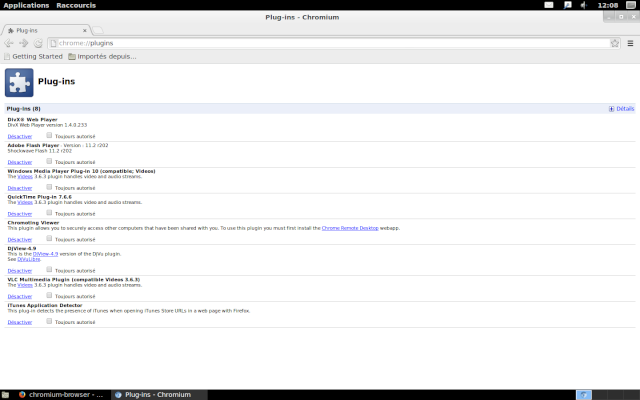Disable the iTunes Application Detector plugin
Screen dimensions: 640x400
coord(20,322)
